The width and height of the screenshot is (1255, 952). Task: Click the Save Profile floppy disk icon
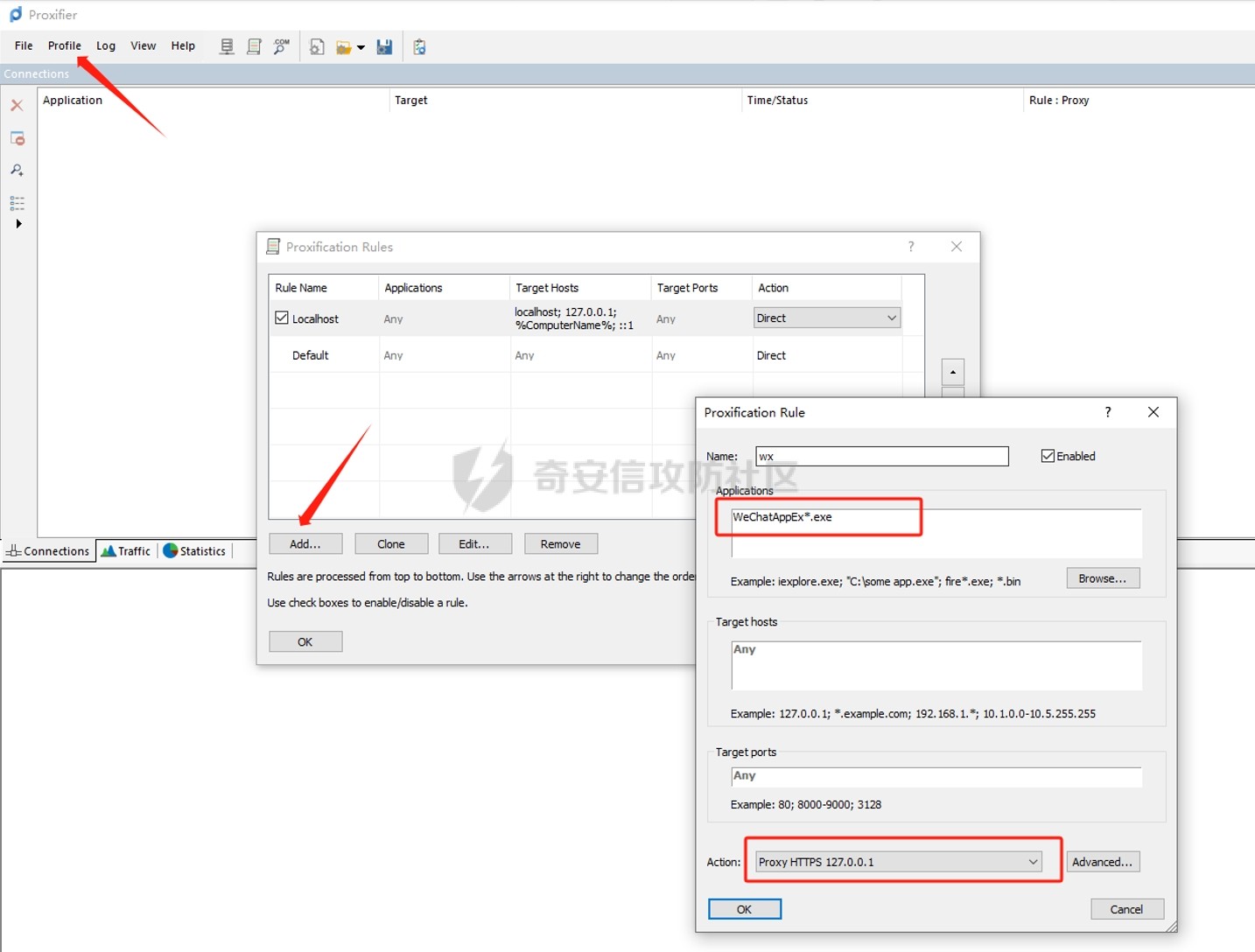pyautogui.click(x=384, y=47)
